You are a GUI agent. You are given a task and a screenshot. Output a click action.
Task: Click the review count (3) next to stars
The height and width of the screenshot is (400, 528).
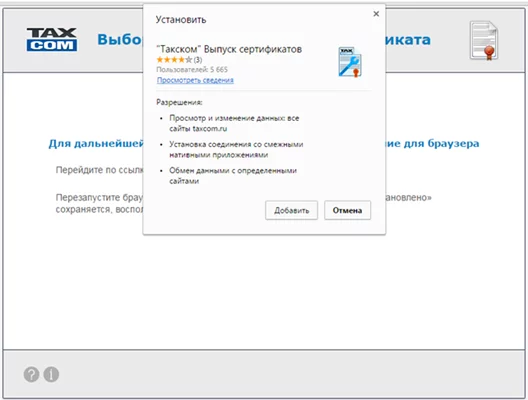click(x=198, y=60)
